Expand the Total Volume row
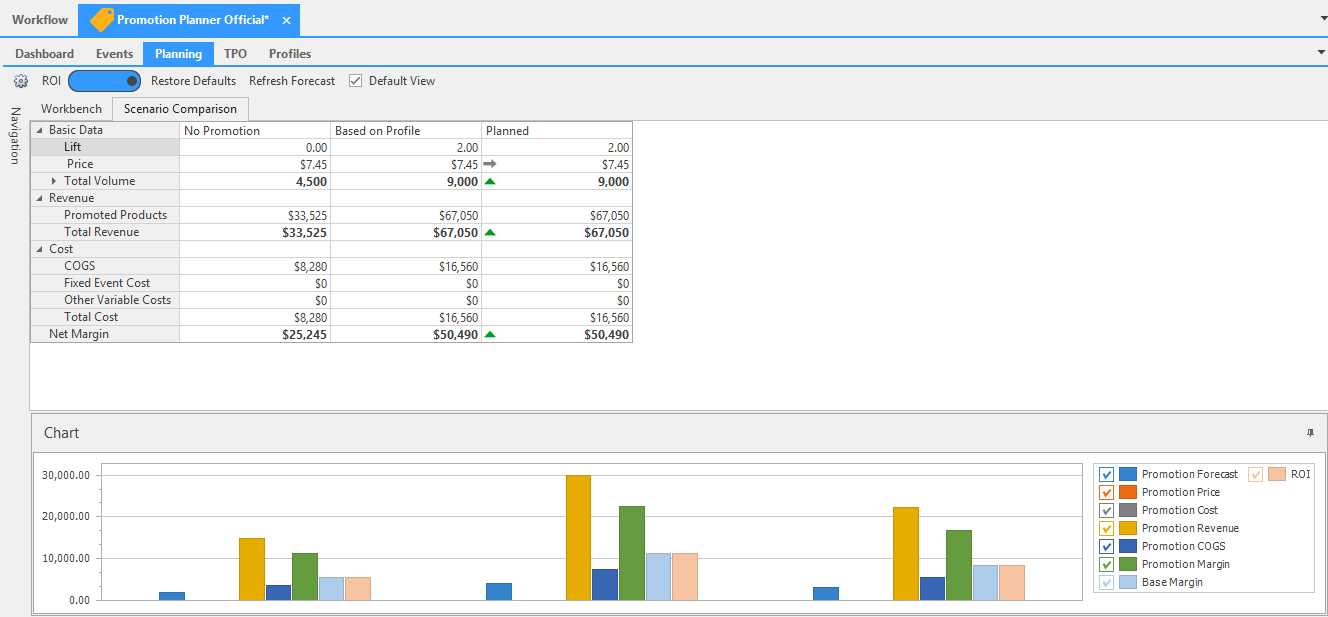 pos(54,181)
